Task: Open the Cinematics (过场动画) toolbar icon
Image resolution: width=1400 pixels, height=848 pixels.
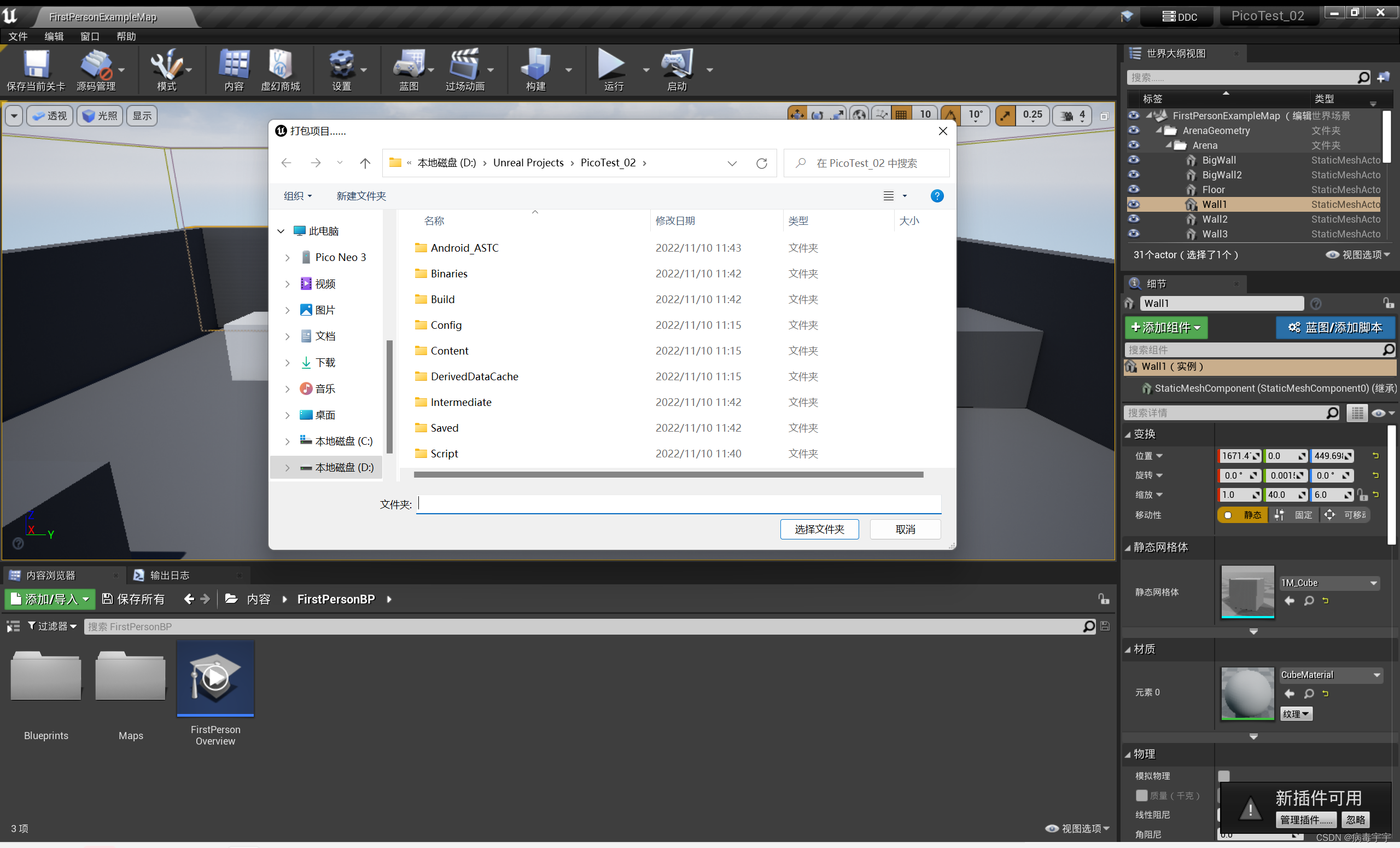Action: tap(464, 65)
